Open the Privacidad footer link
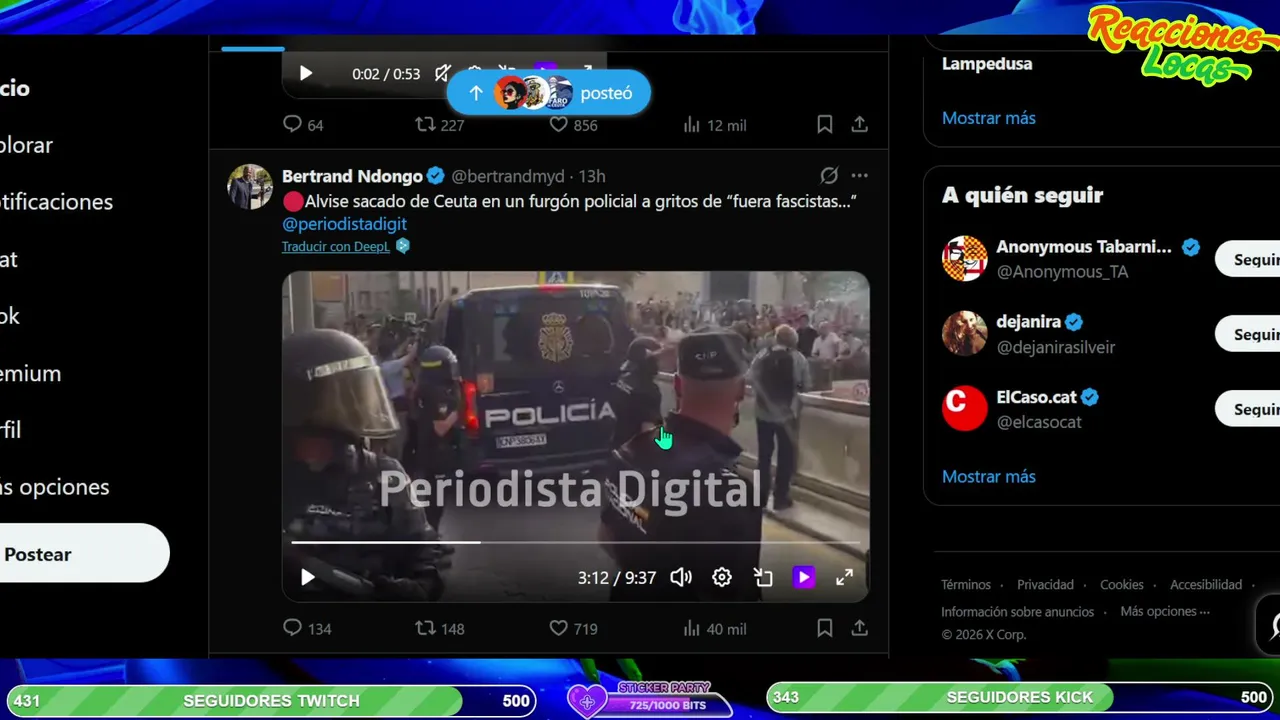This screenshot has height=720, width=1280. point(1045,585)
